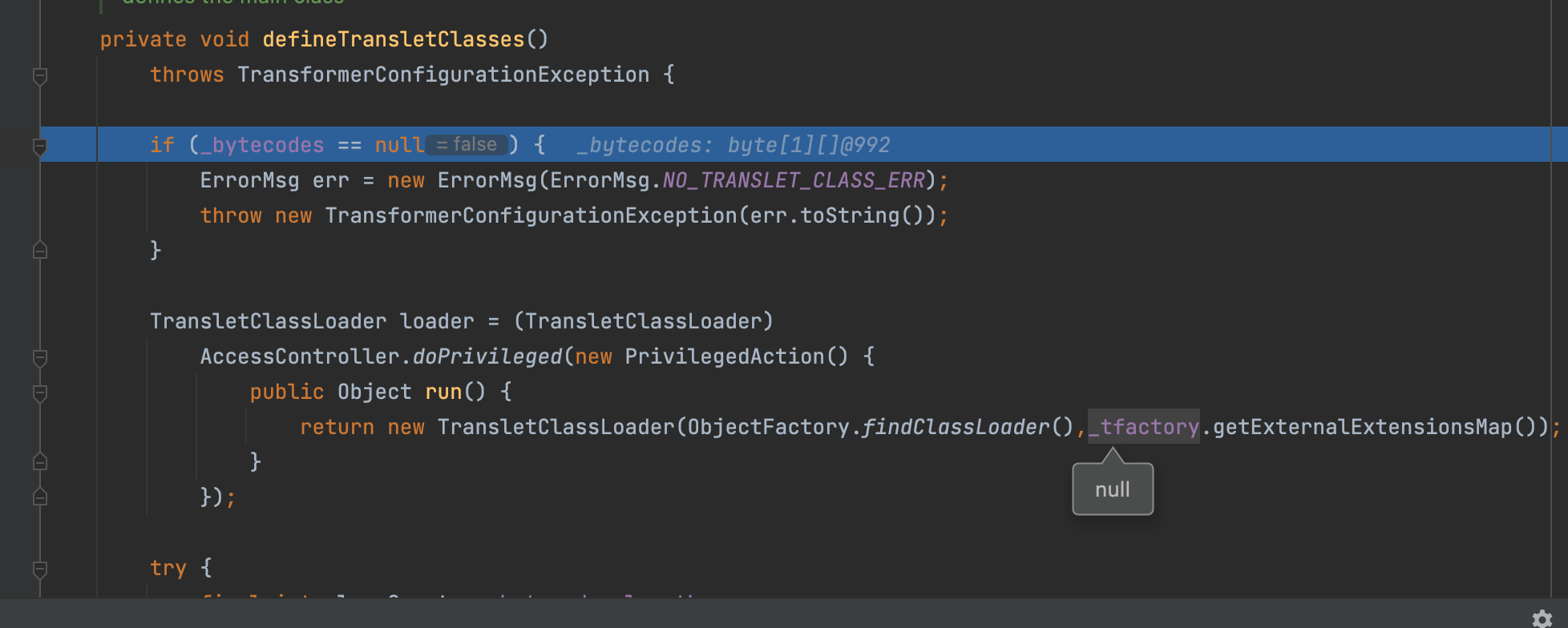
Task: Click the doPrivileged method call
Action: point(487,356)
